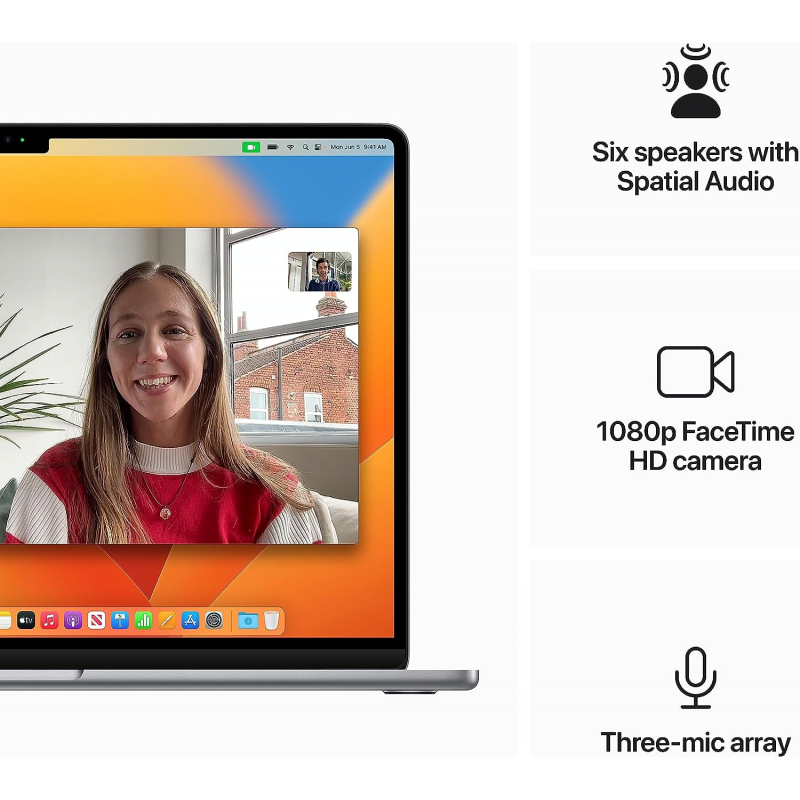Click the date and time in menu bar

click(x=358, y=147)
